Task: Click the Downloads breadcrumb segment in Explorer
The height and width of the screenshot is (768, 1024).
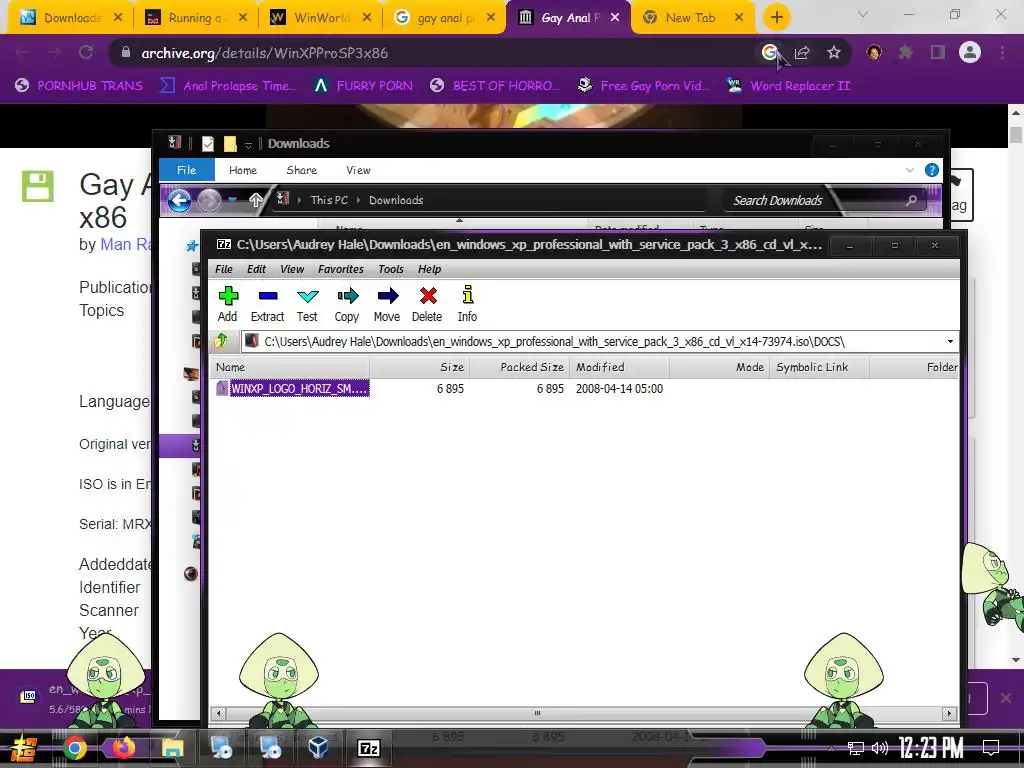Action: tap(396, 200)
